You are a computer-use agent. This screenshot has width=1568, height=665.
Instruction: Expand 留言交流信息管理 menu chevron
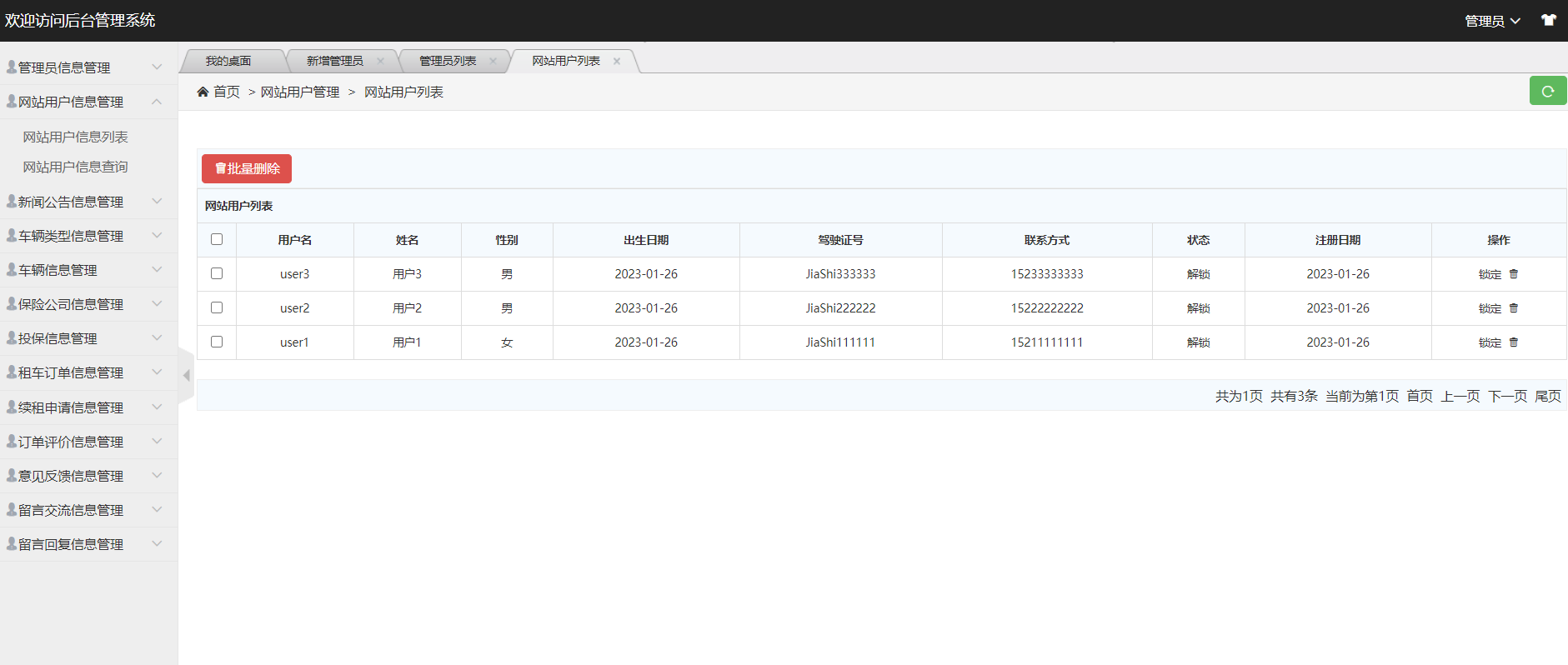tap(157, 509)
